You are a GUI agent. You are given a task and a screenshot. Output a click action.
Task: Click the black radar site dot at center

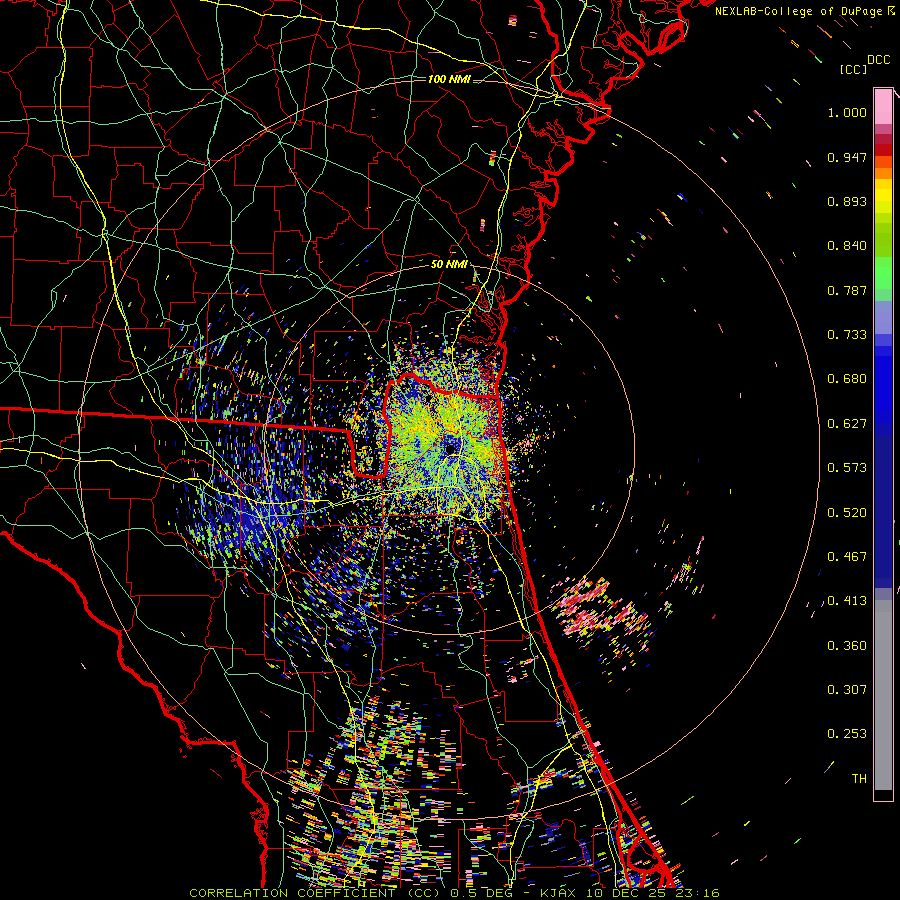pos(451,448)
